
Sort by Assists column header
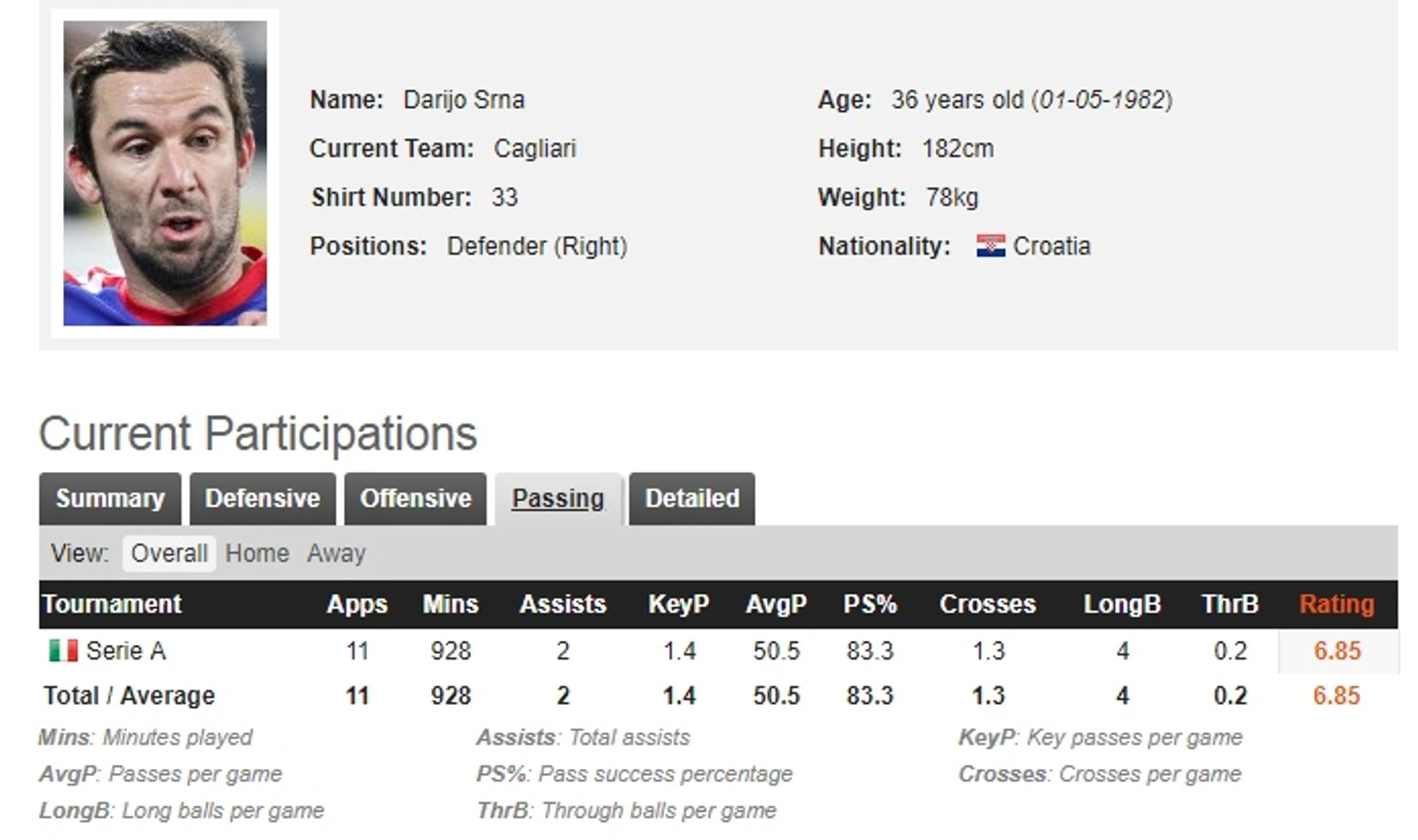click(x=562, y=604)
